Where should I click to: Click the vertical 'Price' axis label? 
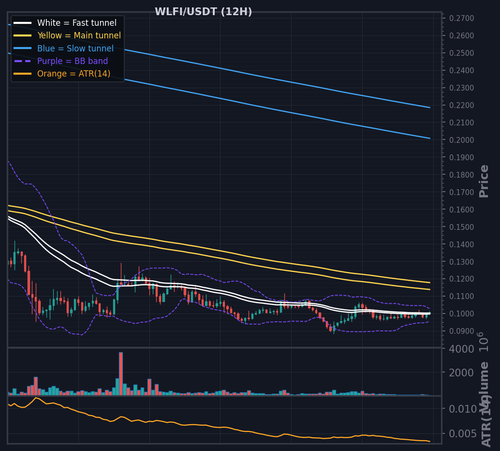point(484,181)
